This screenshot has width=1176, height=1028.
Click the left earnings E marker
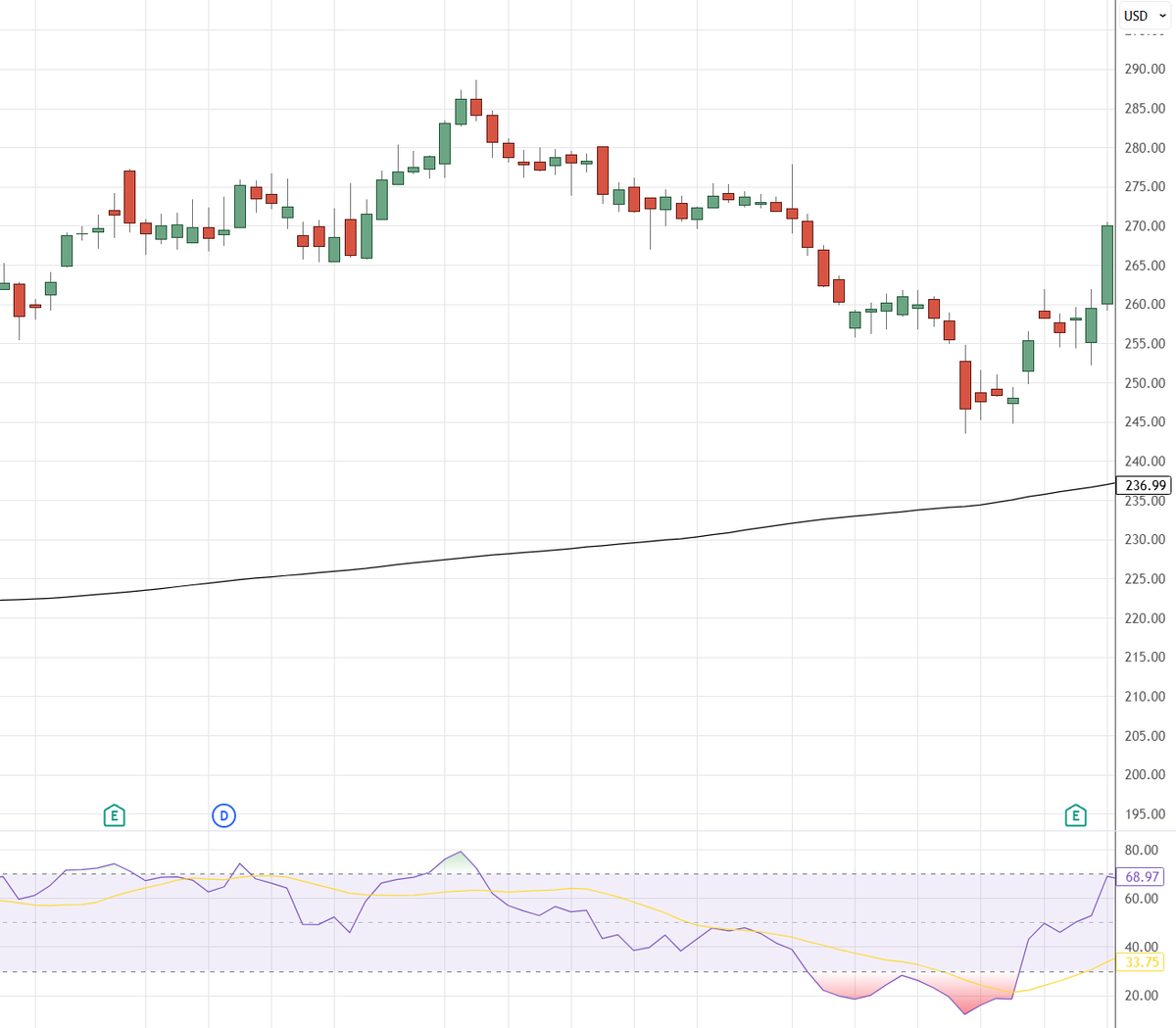[114, 815]
